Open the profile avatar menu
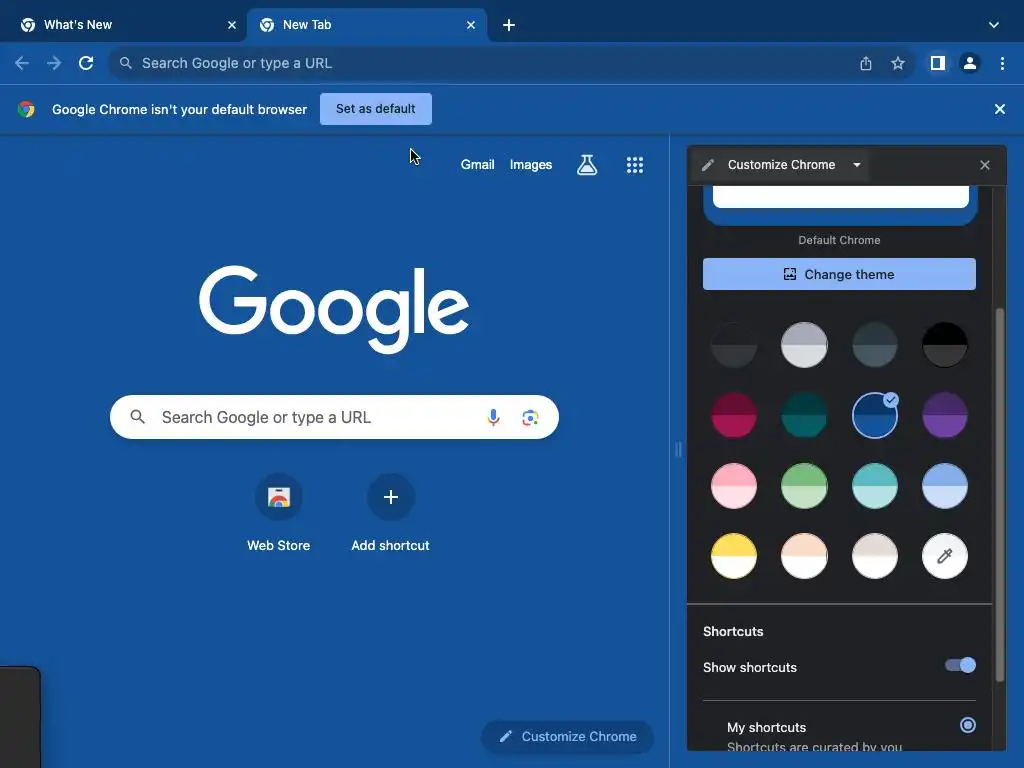This screenshot has height=768, width=1024. 970,63
